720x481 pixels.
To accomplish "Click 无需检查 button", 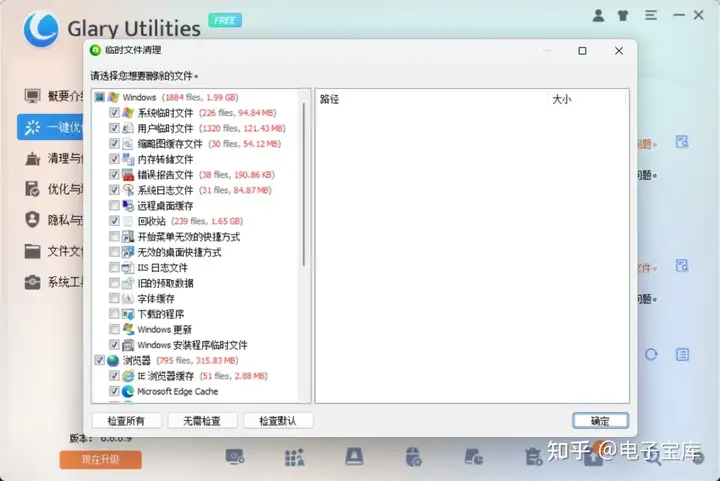I will point(202,420).
